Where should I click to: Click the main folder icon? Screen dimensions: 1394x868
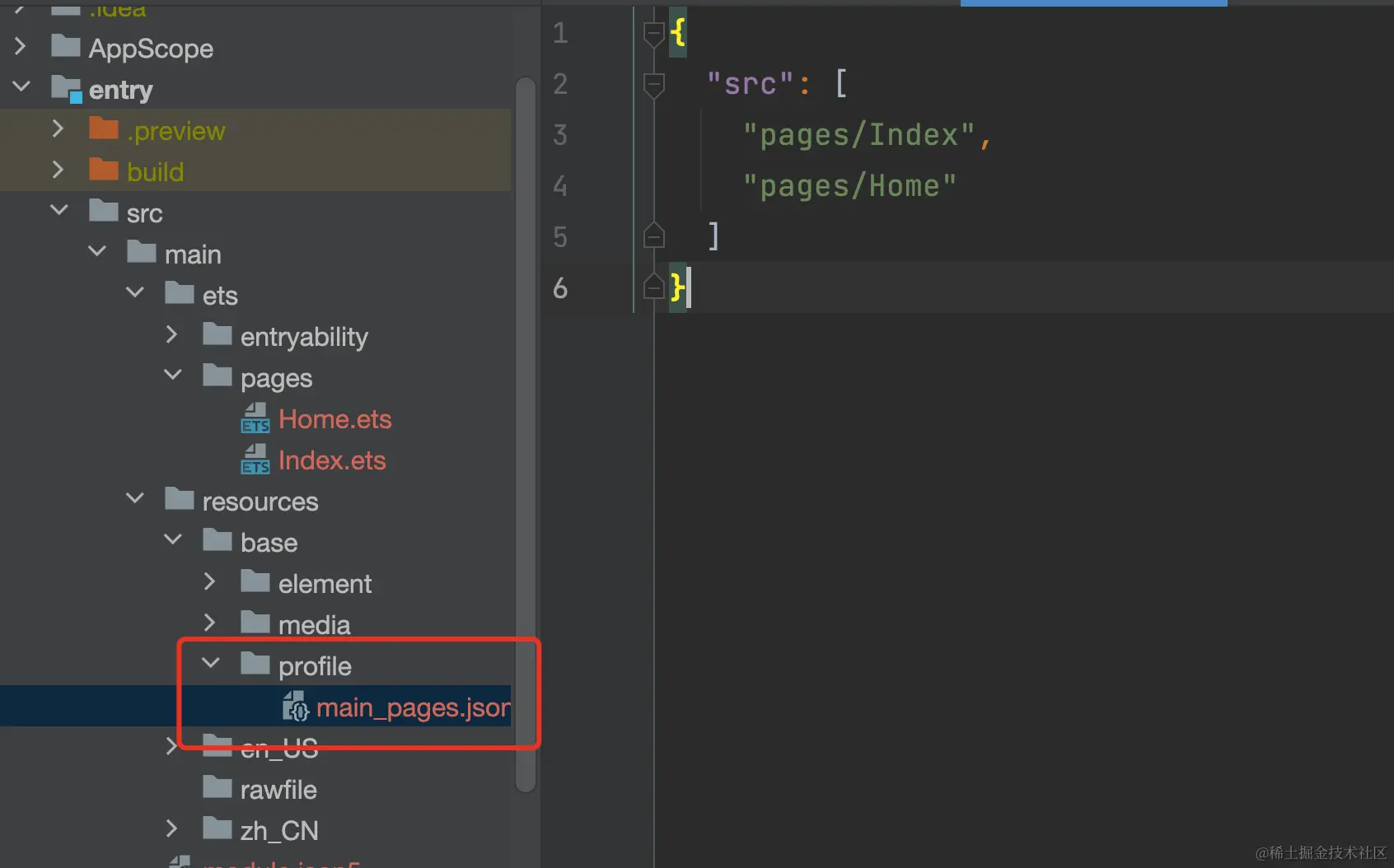[x=142, y=252]
